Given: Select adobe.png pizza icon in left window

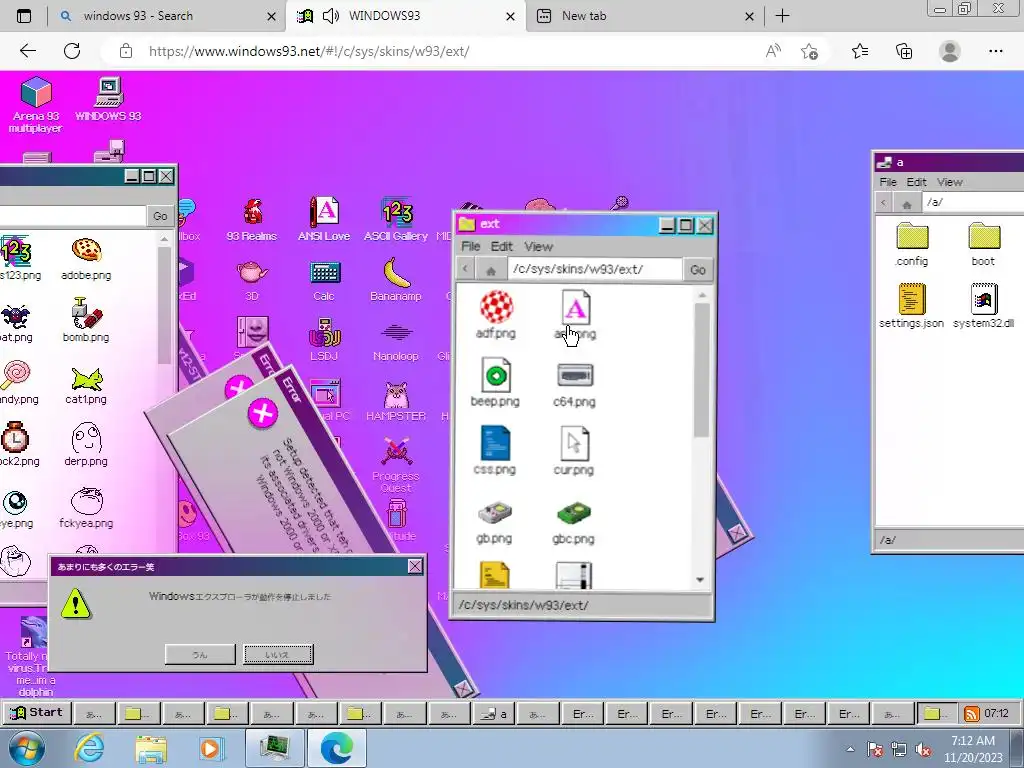Looking at the screenshot, I should click(x=86, y=259).
